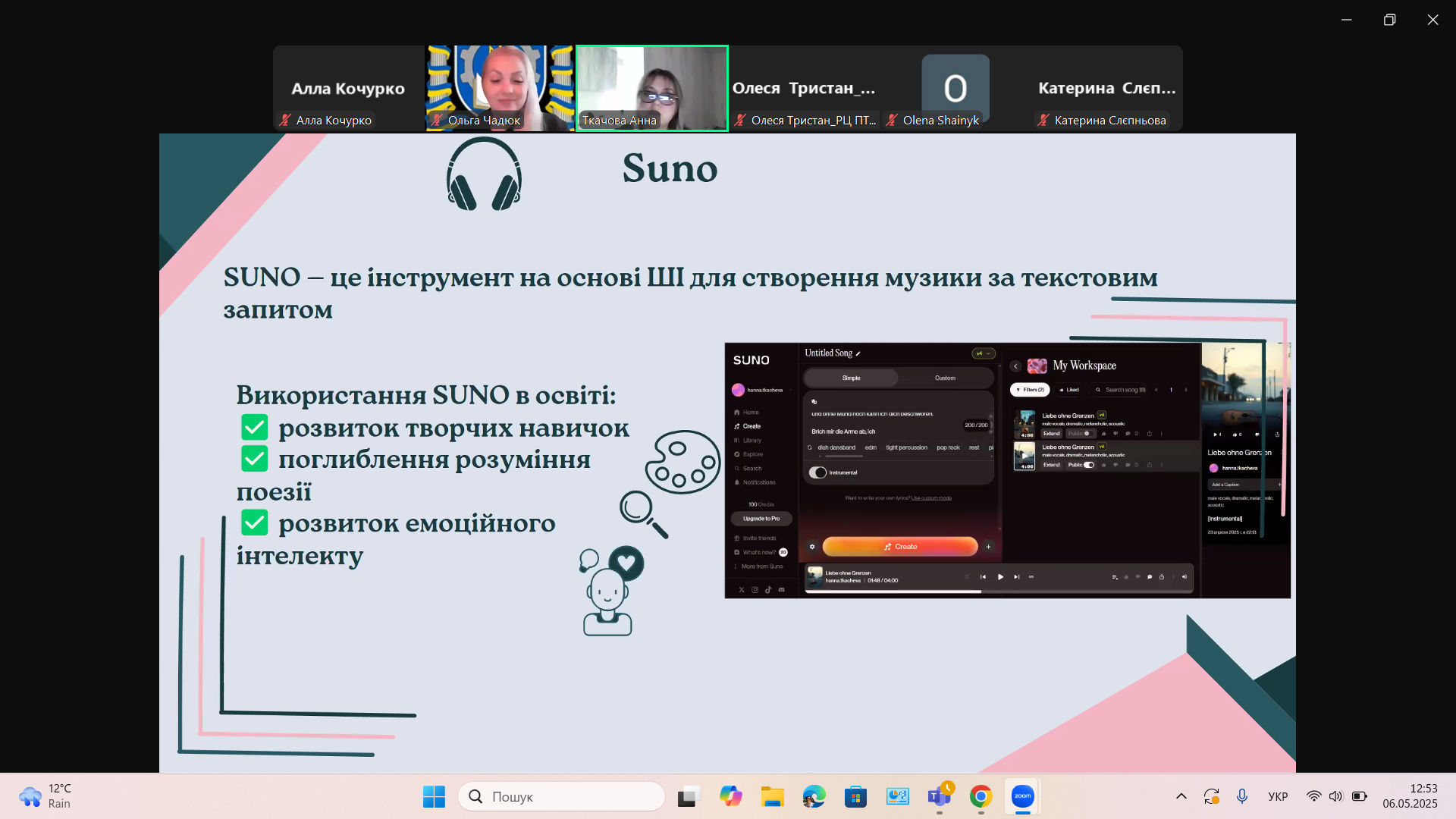Image resolution: width=1456 pixels, height=819 pixels.
Task: Open Microsoft Store from the taskbar
Action: point(855,796)
